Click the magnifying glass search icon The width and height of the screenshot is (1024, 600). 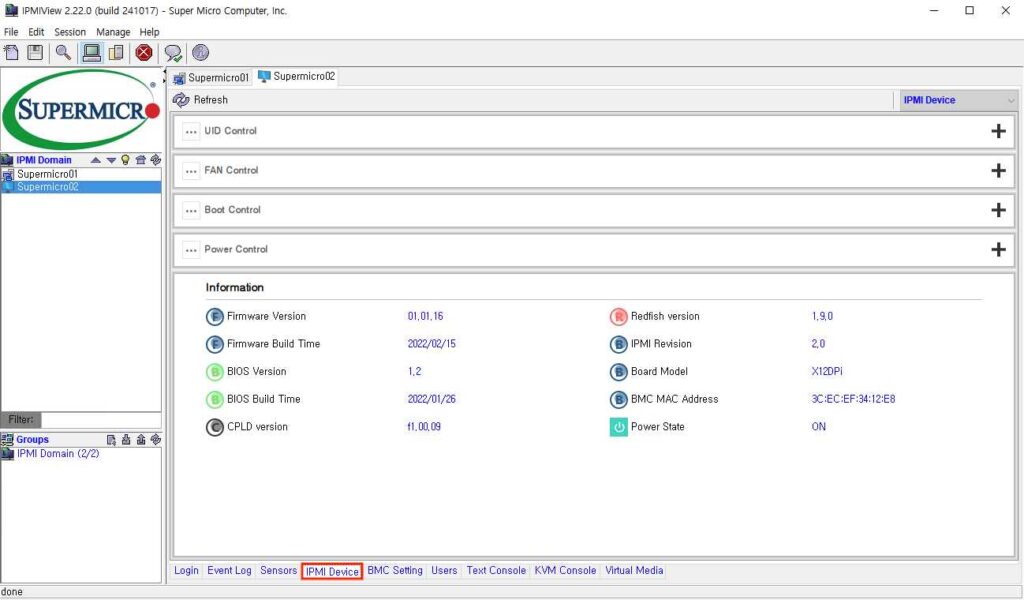click(x=63, y=52)
